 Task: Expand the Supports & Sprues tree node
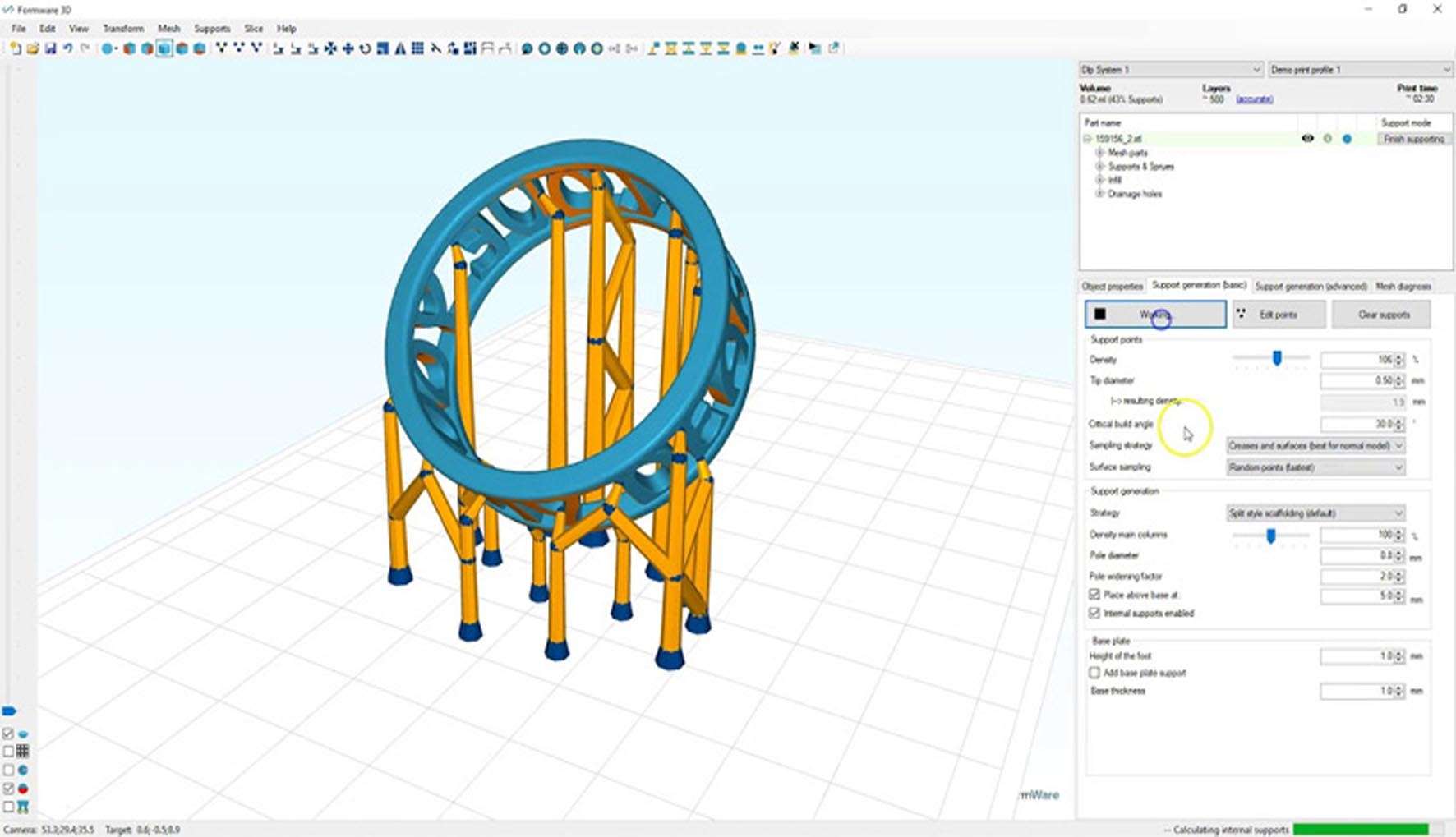(x=1099, y=166)
